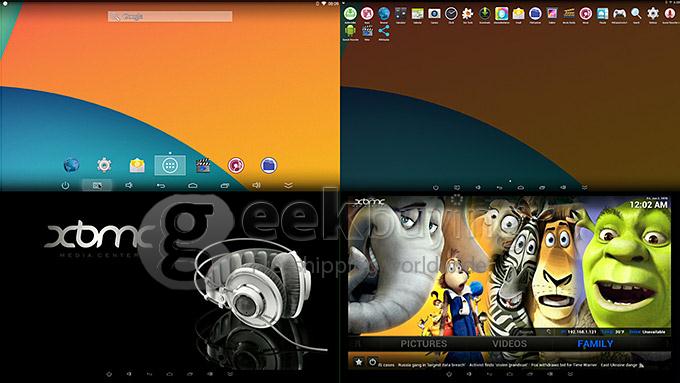Tap the power icon in home screen navigation bar
This screenshot has height=383, width=680.
[65, 186]
